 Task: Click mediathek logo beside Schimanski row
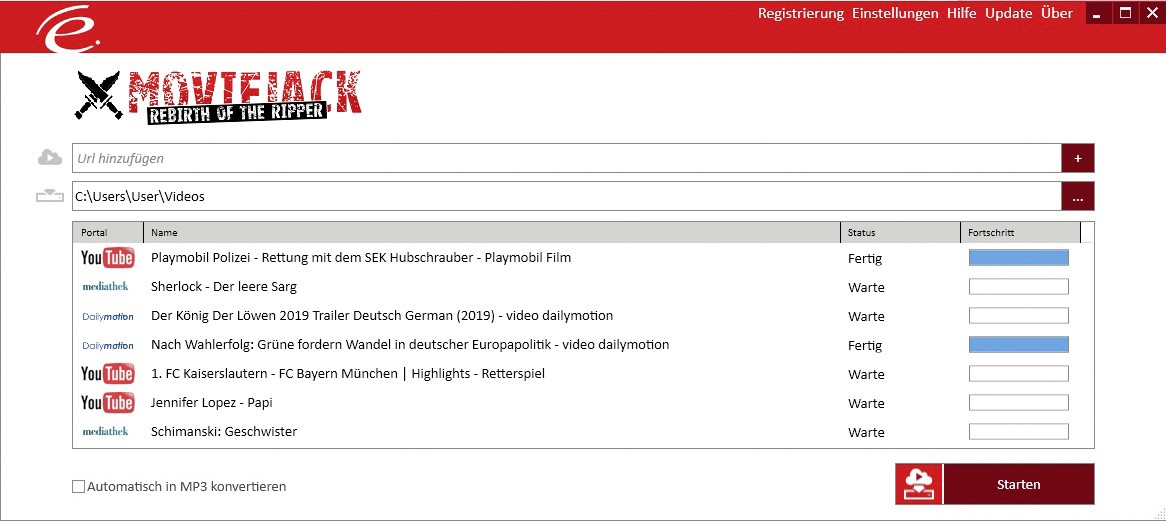106,431
